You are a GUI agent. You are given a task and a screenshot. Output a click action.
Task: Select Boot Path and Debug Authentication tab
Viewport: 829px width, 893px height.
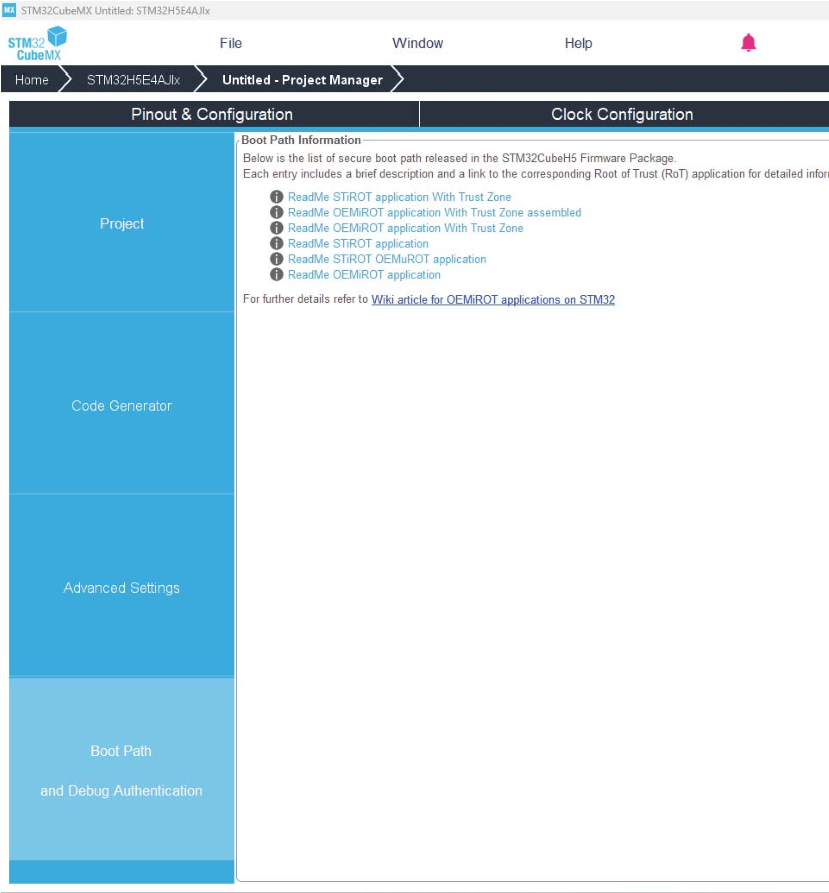[x=122, y=770]
